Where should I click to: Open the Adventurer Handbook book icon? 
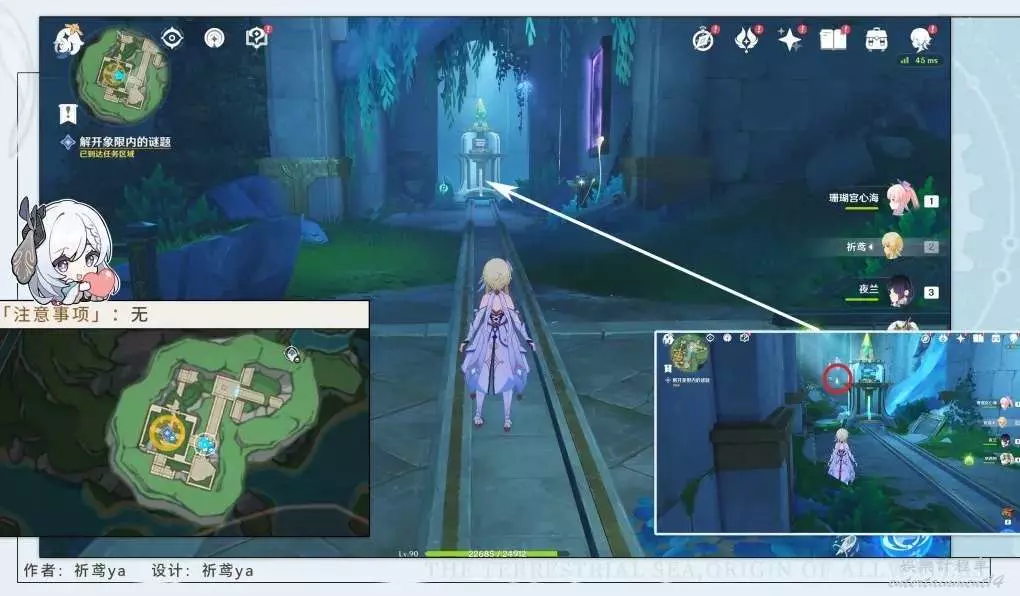pos(833,40)
